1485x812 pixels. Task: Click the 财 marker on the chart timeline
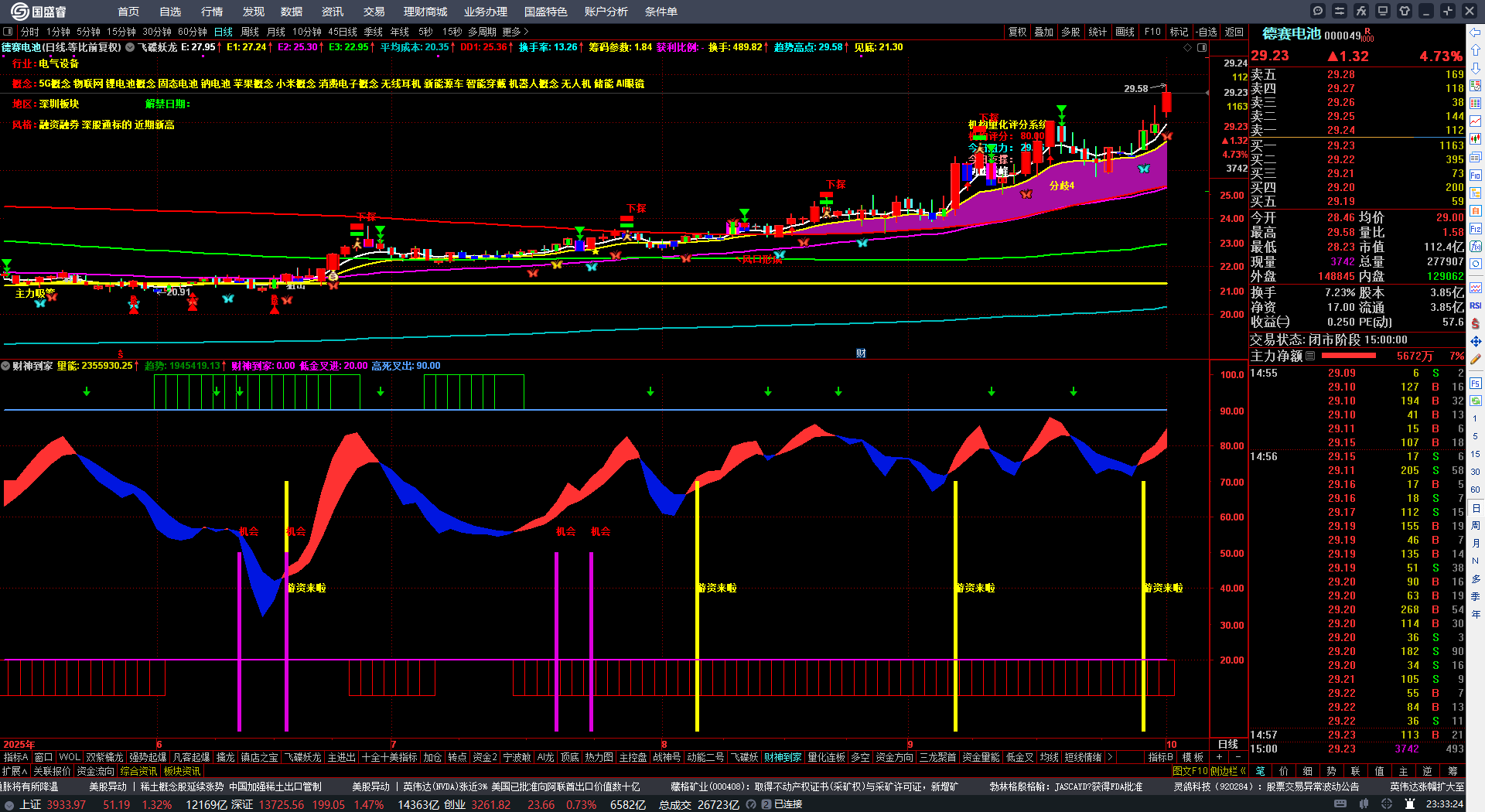[x=861, y=353]
